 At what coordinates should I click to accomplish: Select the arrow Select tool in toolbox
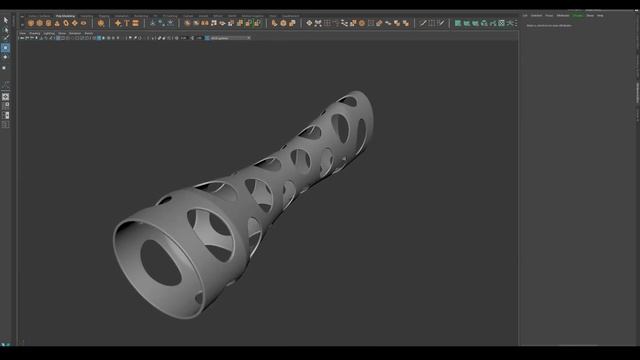(6, 20)
